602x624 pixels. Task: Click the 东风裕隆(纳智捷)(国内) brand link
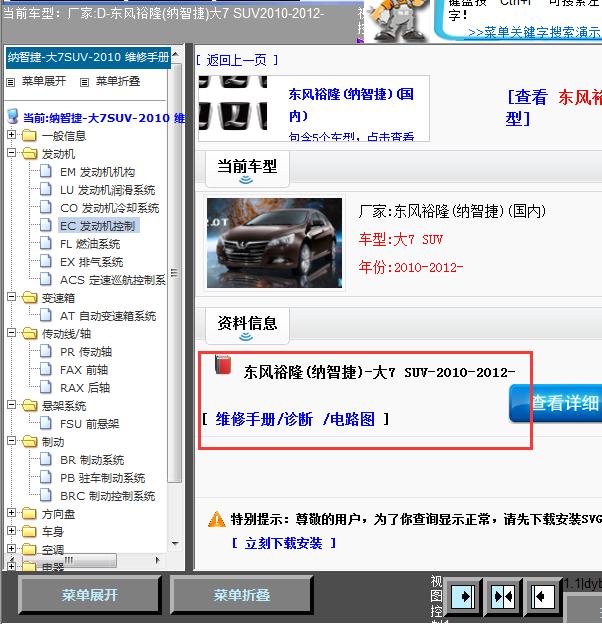point(351,105)
